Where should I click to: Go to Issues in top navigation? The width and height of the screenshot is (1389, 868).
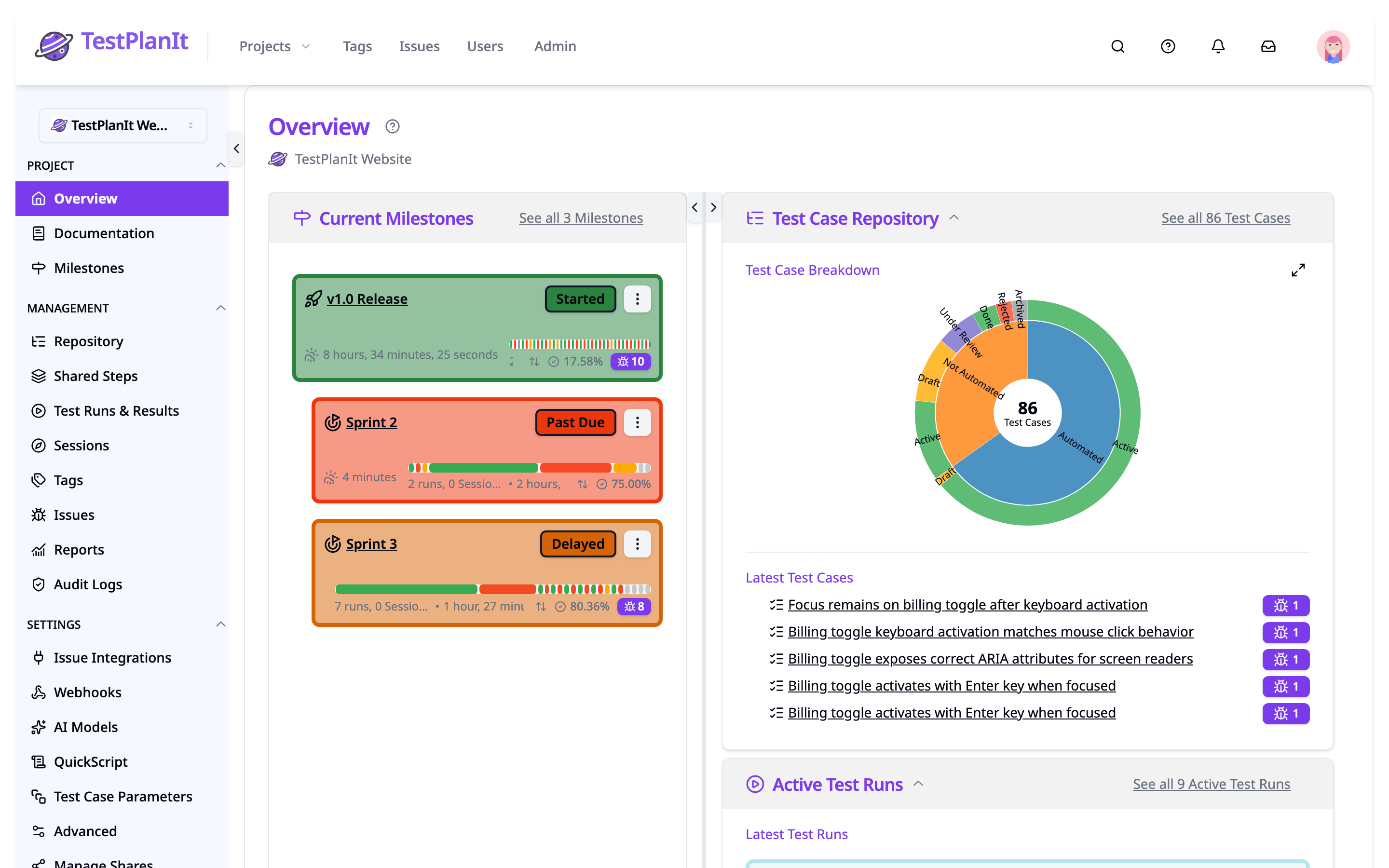tap(419, 46)
